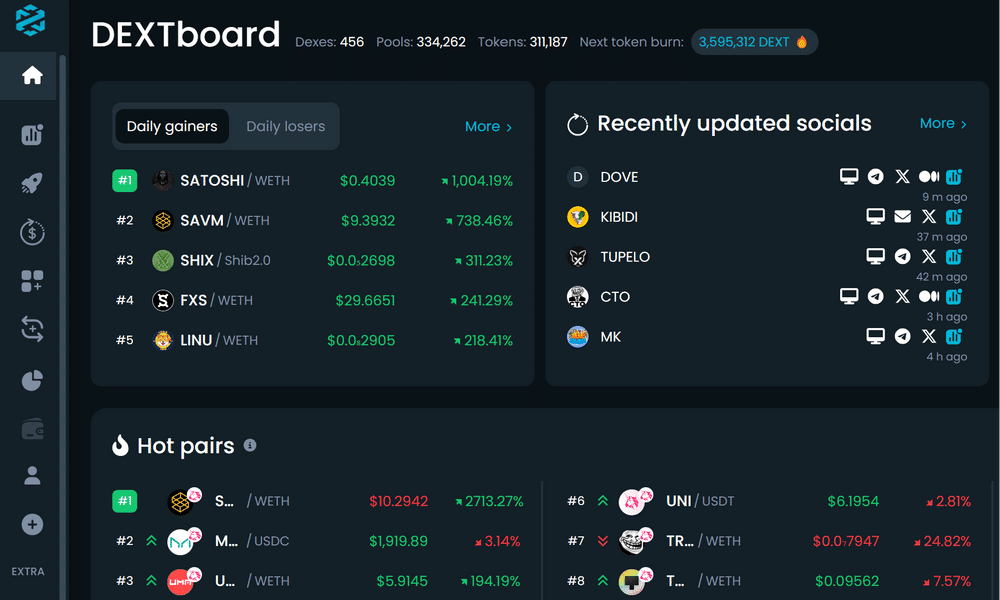Open the rocket launch icon in sidebar

(32, 183)
